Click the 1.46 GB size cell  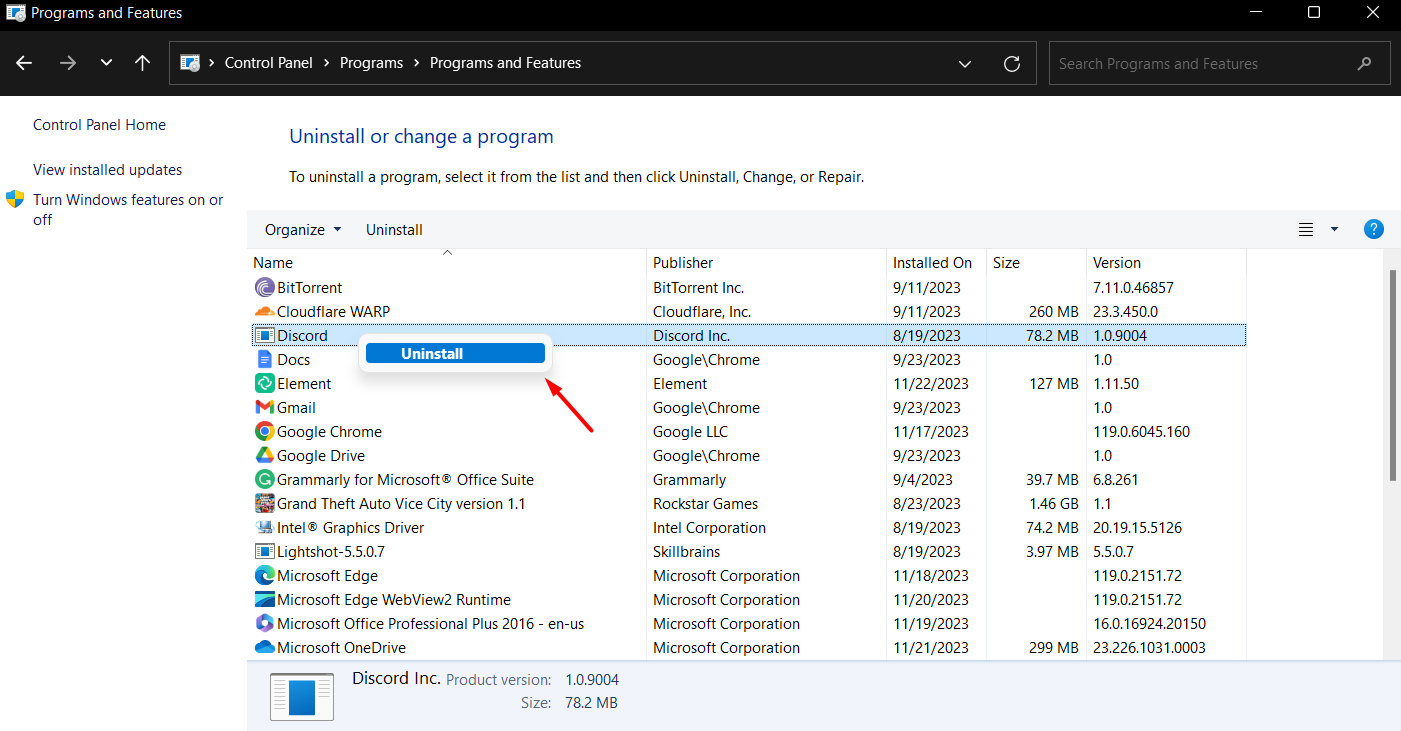pos(1053,504)
